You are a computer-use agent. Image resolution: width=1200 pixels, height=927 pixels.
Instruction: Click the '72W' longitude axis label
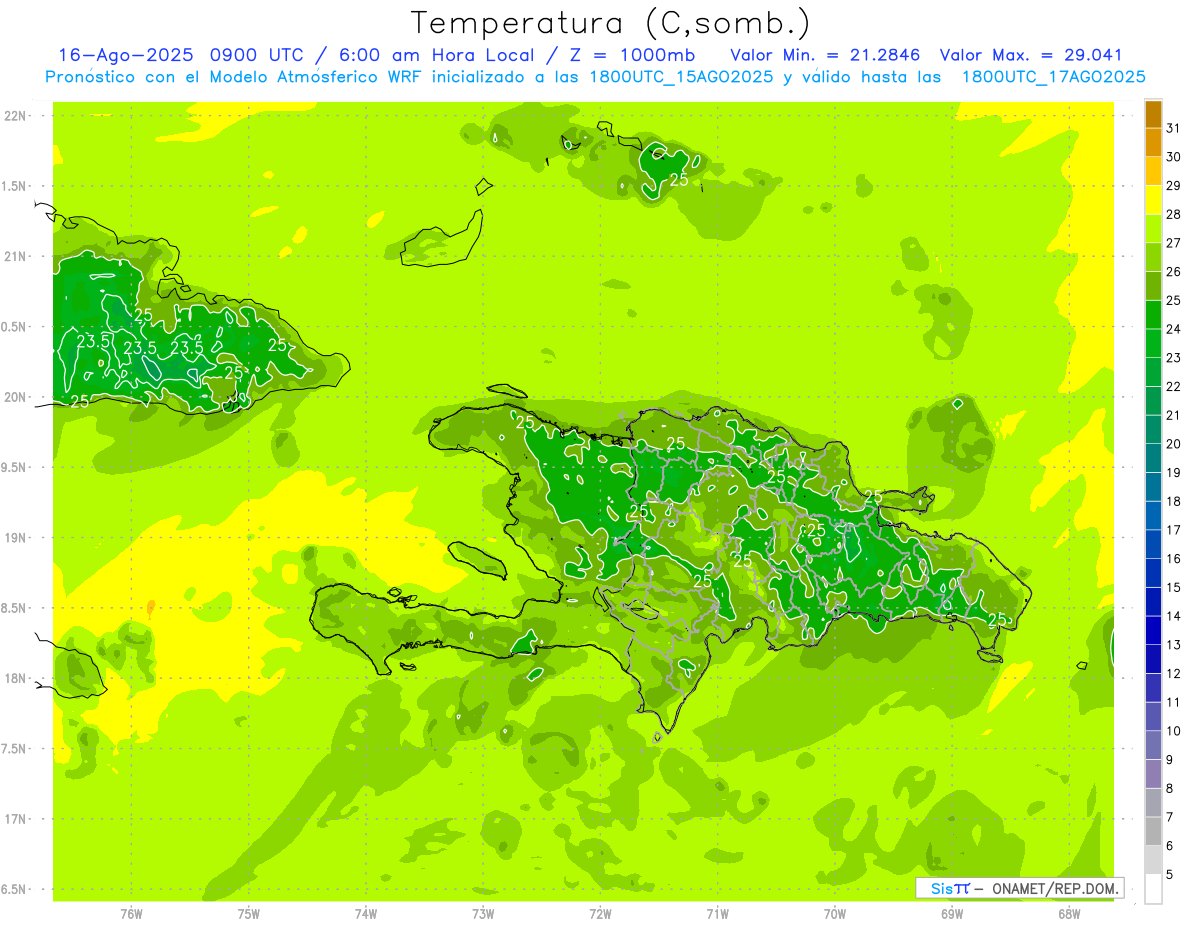click(x=600, y=913)
